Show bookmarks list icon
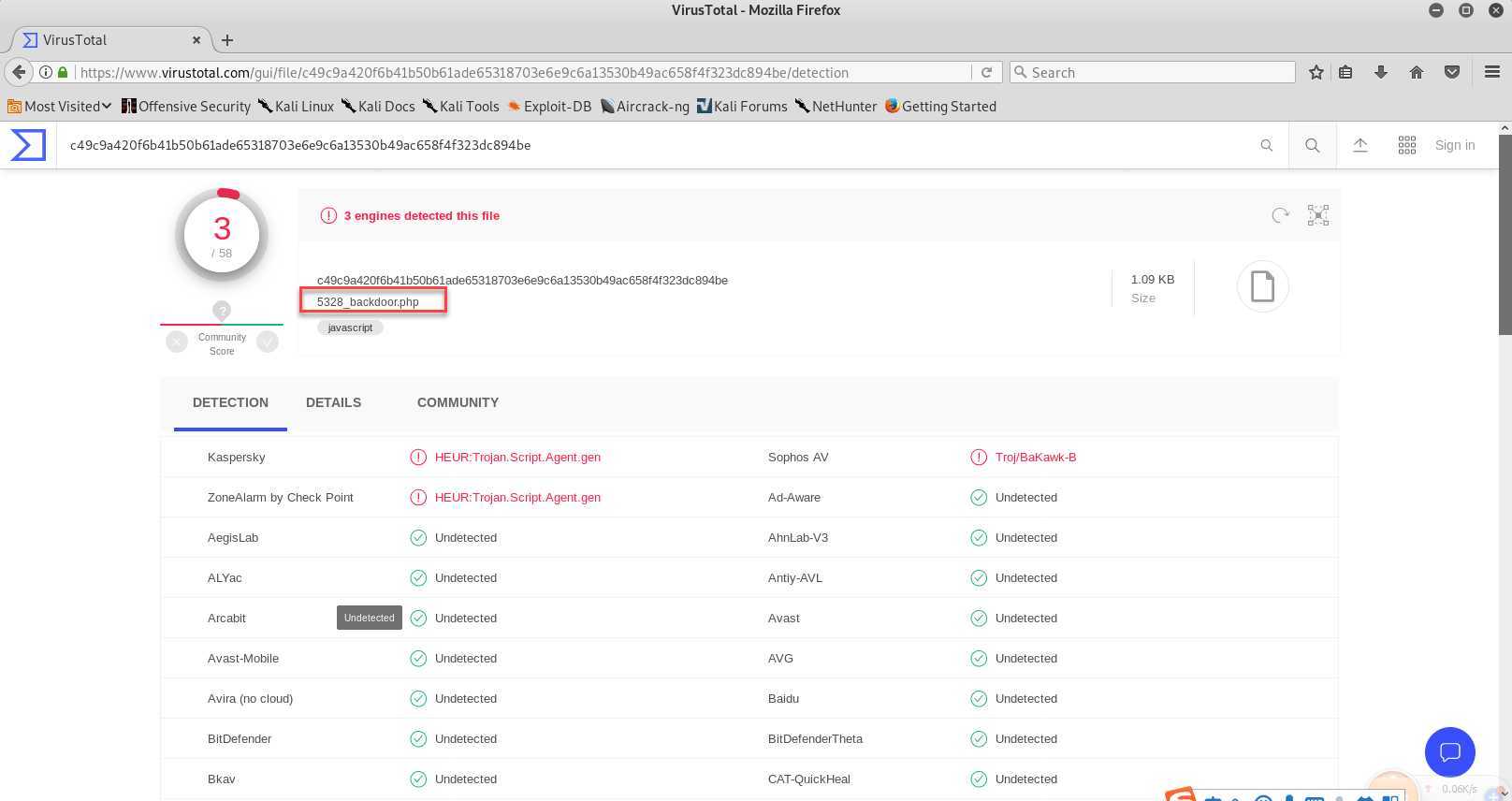This screenshot has height=801, width=1512. 1345,72
